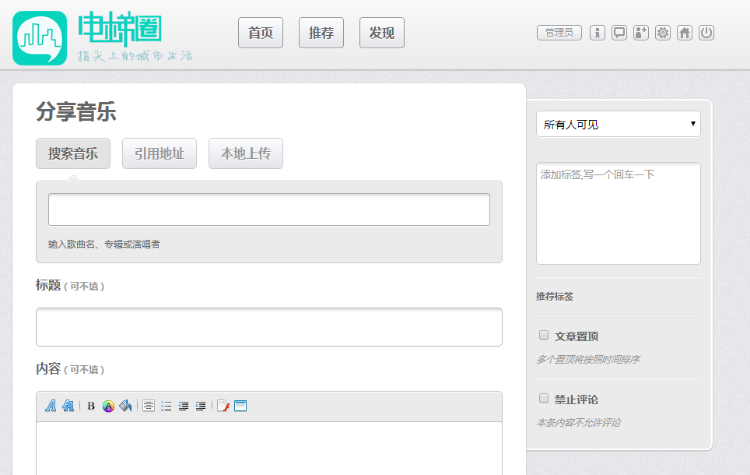Open the 所有人可见 visibility dropdown
The width and height of the screenshot is (750, 475).
618,124
